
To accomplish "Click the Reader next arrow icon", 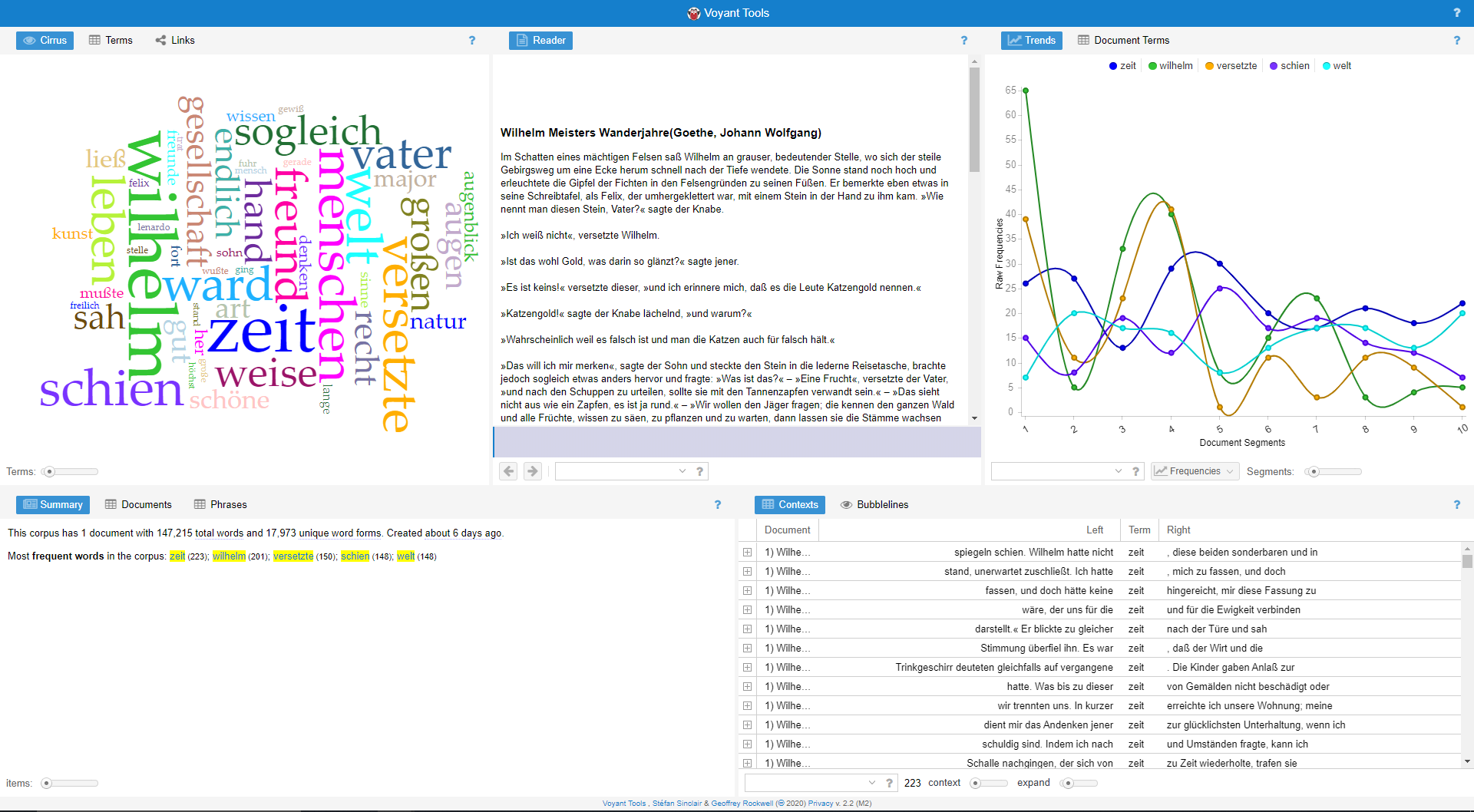I will click(533, 471).
